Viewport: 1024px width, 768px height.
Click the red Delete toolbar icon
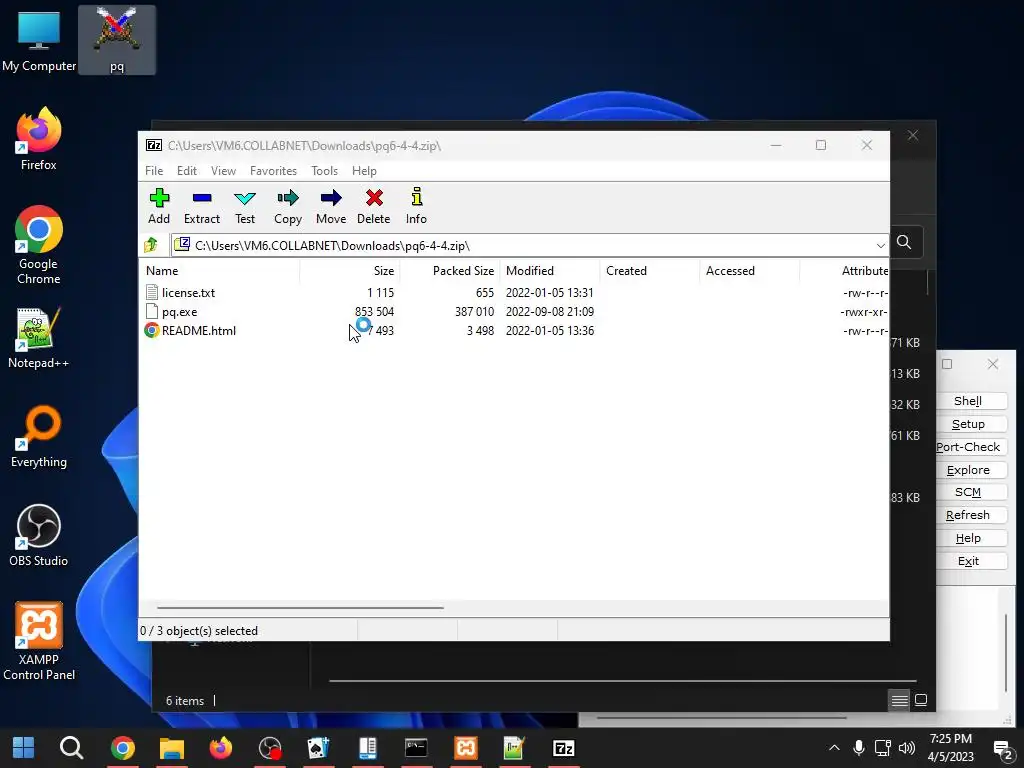tap(374, 198)
